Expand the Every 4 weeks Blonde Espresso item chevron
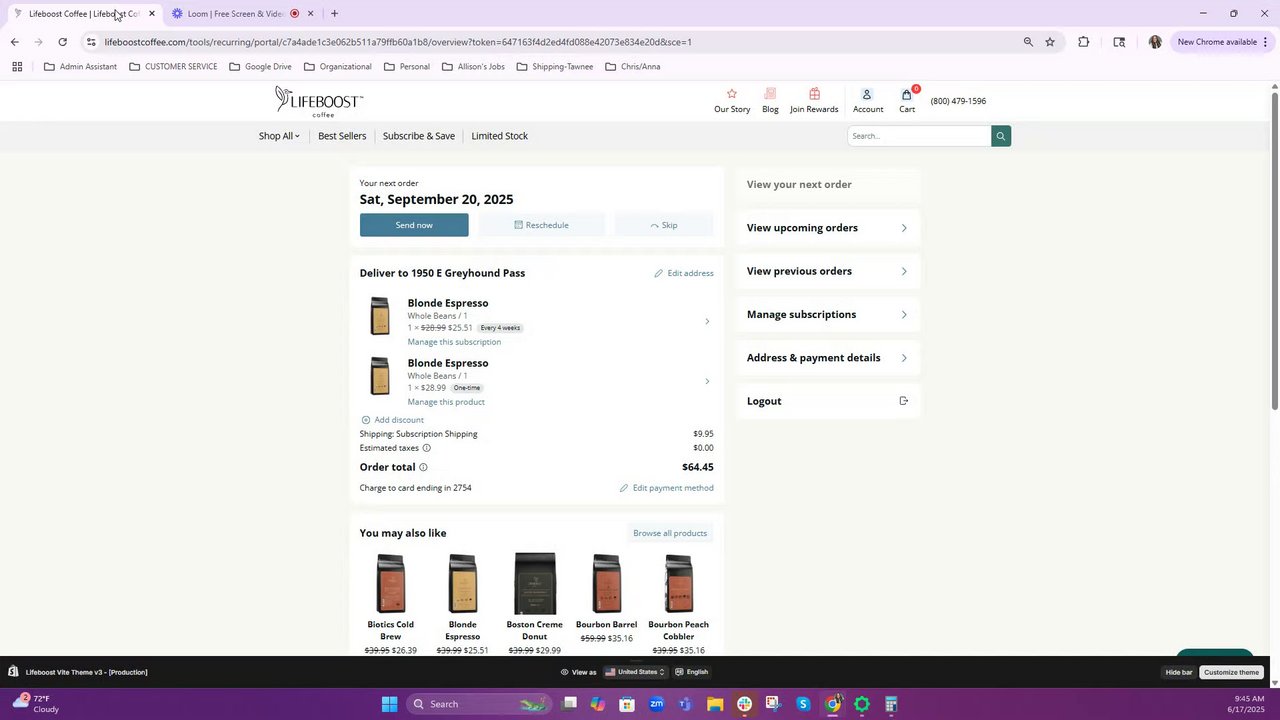The width and height of the screenshot is (1280, 720). 707,321
